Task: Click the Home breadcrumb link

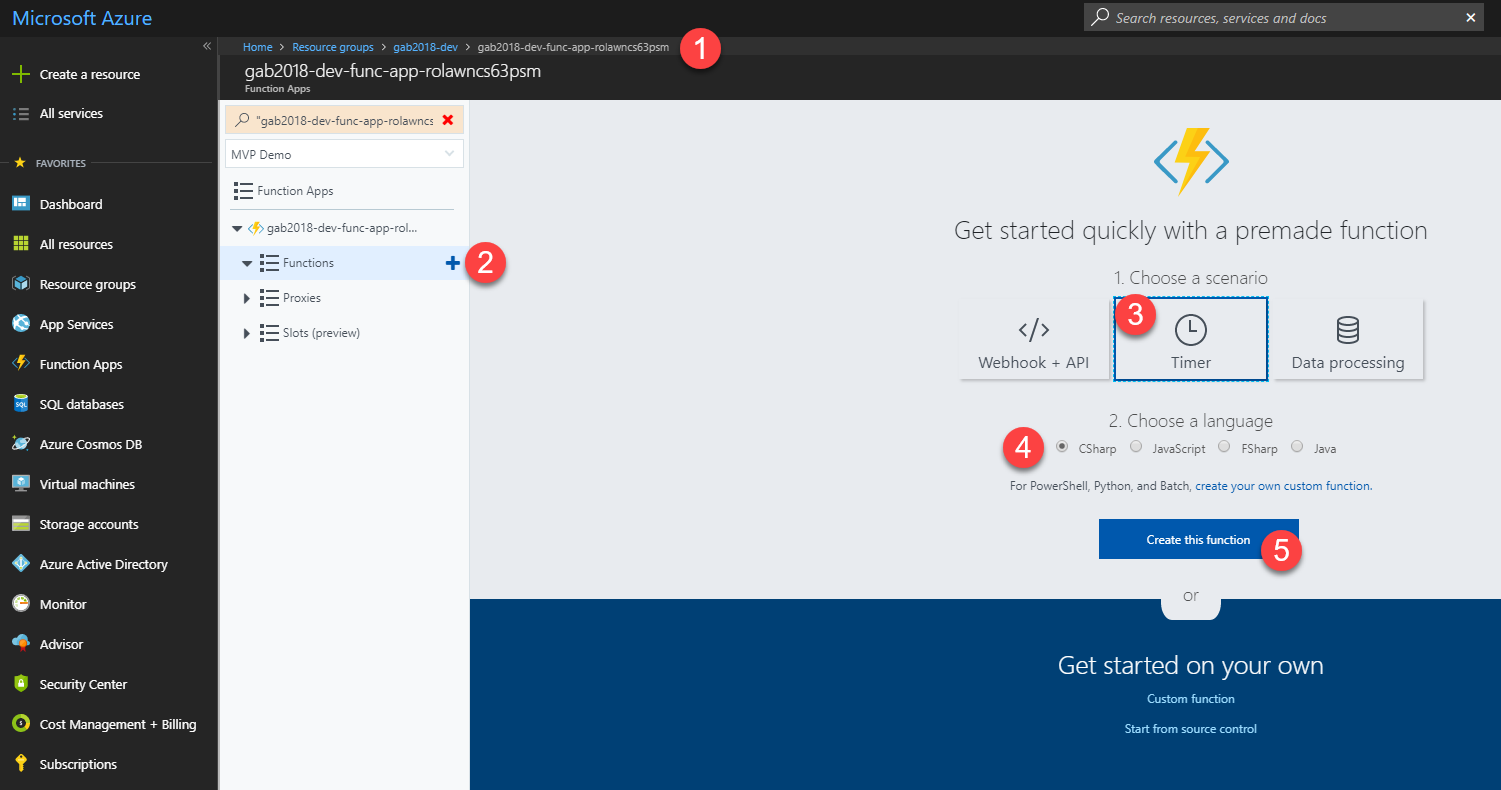Action: pyautogui.click(x=258, y=47)
